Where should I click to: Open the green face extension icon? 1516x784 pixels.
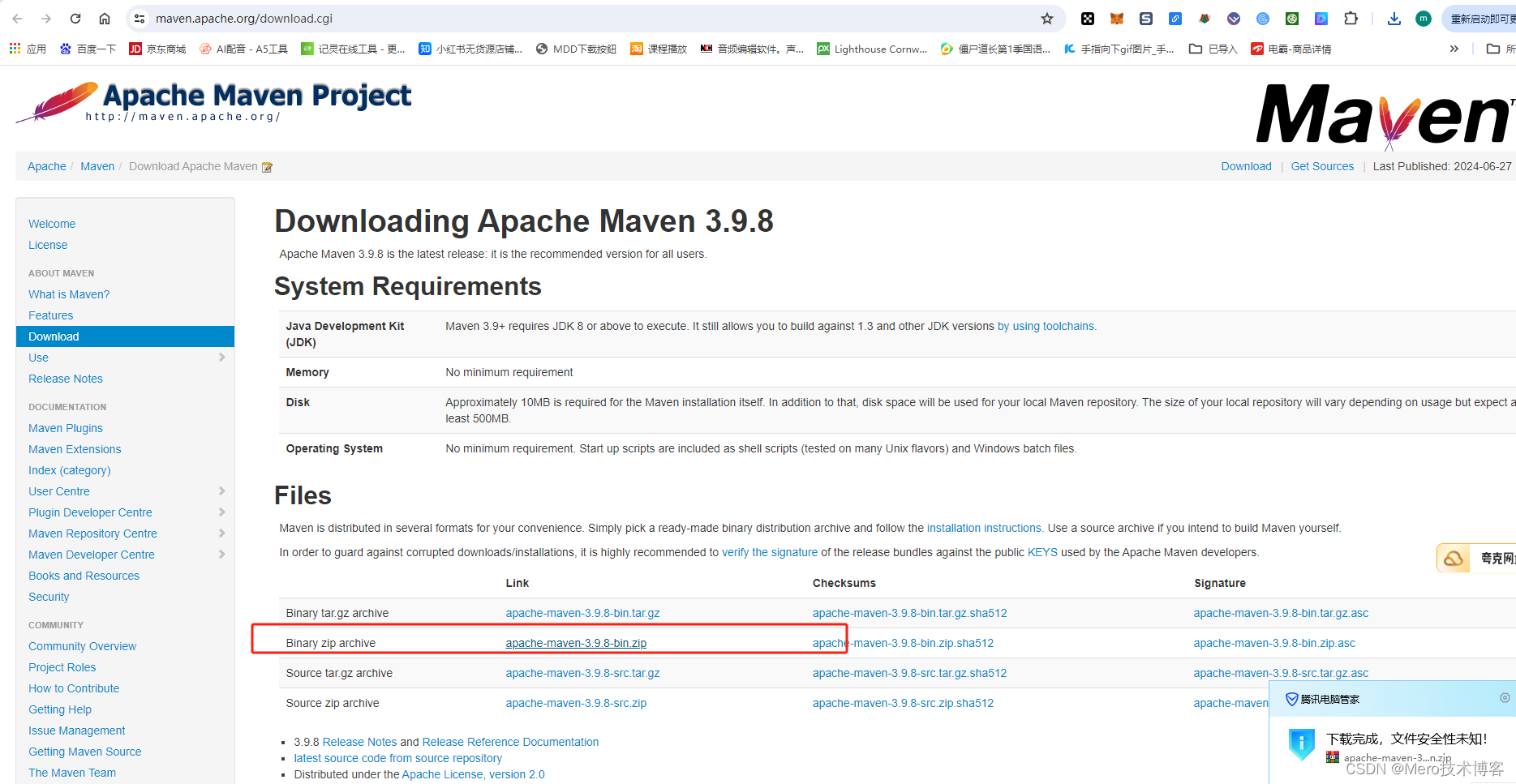click(x=1292, y=18)
